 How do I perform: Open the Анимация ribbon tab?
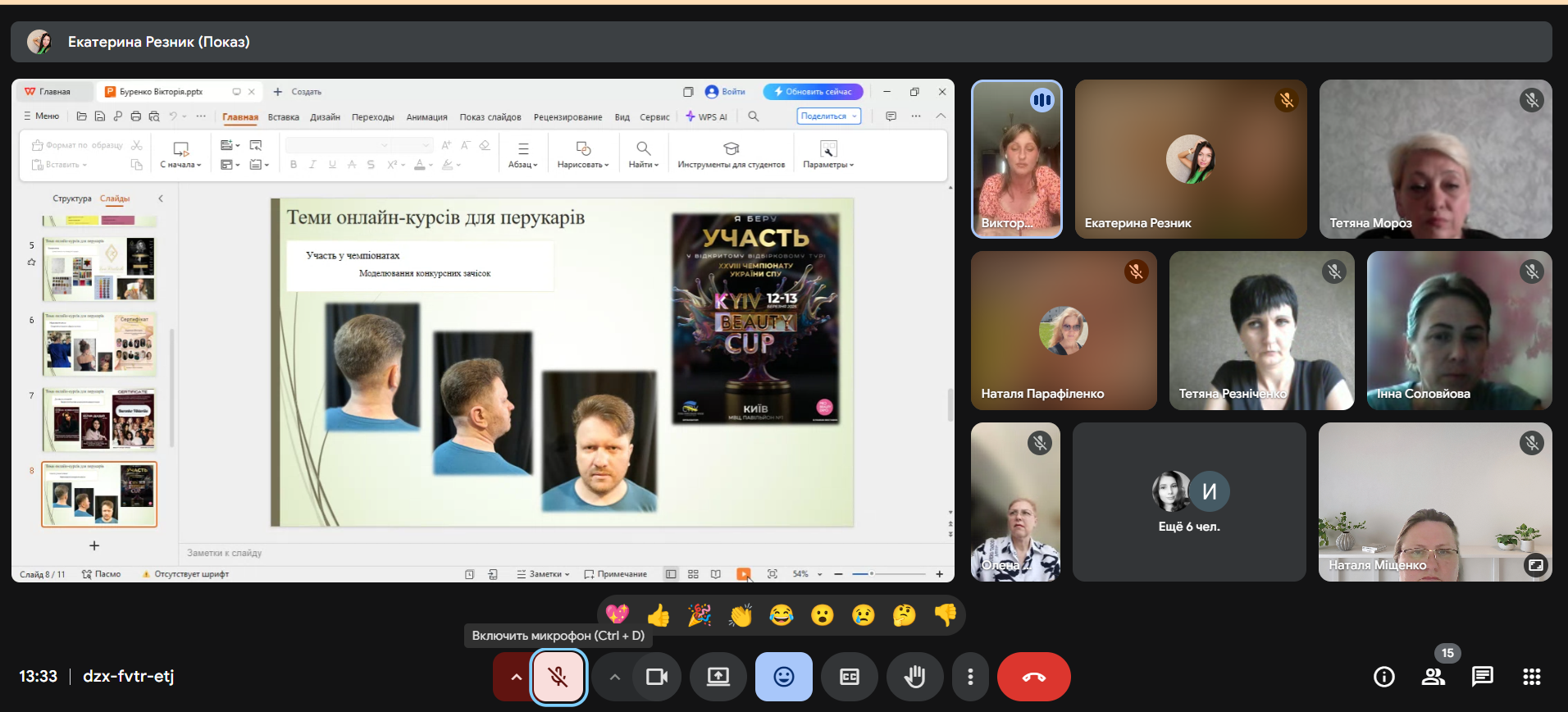pos(427,116)
